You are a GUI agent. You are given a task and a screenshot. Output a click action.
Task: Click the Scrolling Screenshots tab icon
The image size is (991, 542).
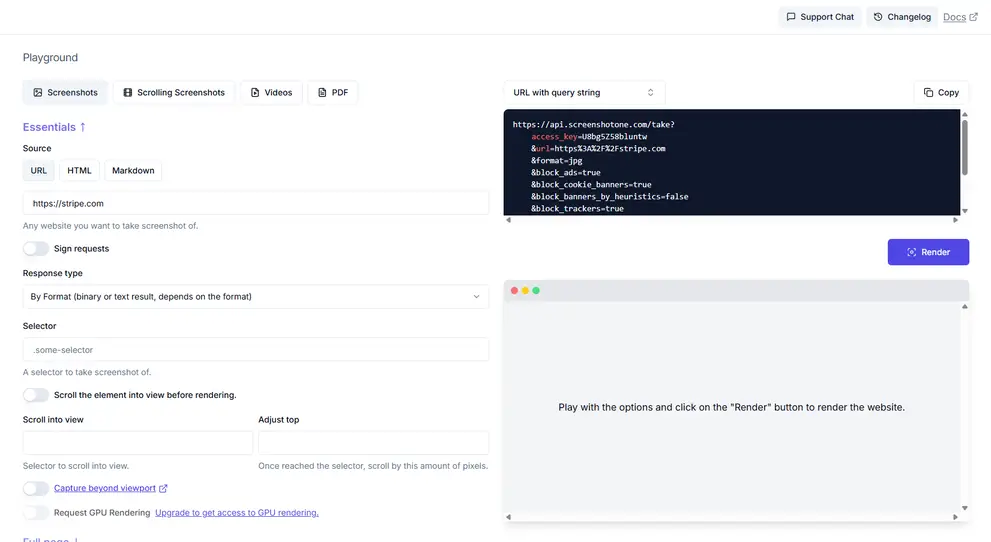128,93
